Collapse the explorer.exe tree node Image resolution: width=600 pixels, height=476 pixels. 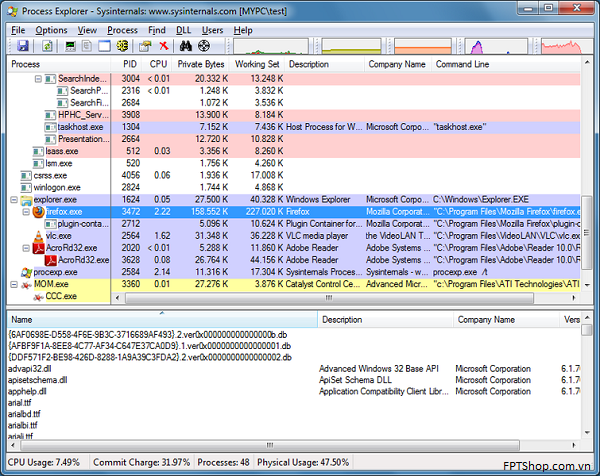[x=14, y=200]
